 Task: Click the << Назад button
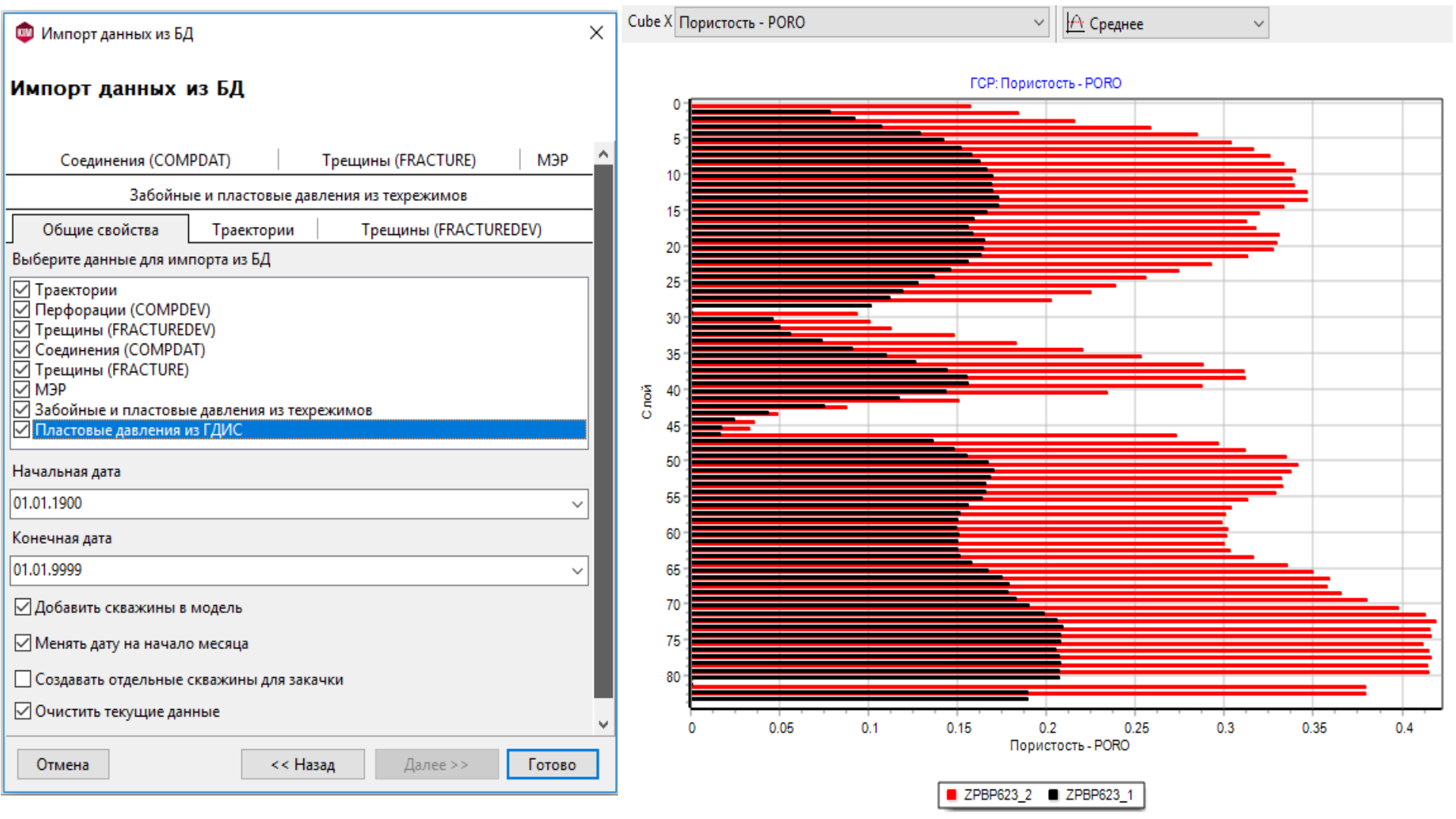(303, 764)
